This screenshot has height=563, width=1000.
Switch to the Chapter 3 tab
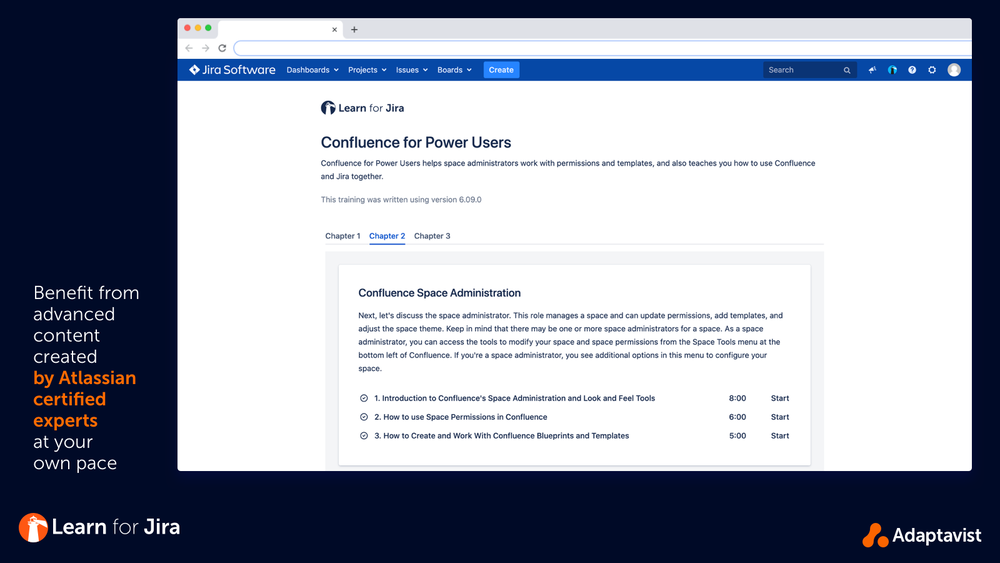[x=432, y=236]
